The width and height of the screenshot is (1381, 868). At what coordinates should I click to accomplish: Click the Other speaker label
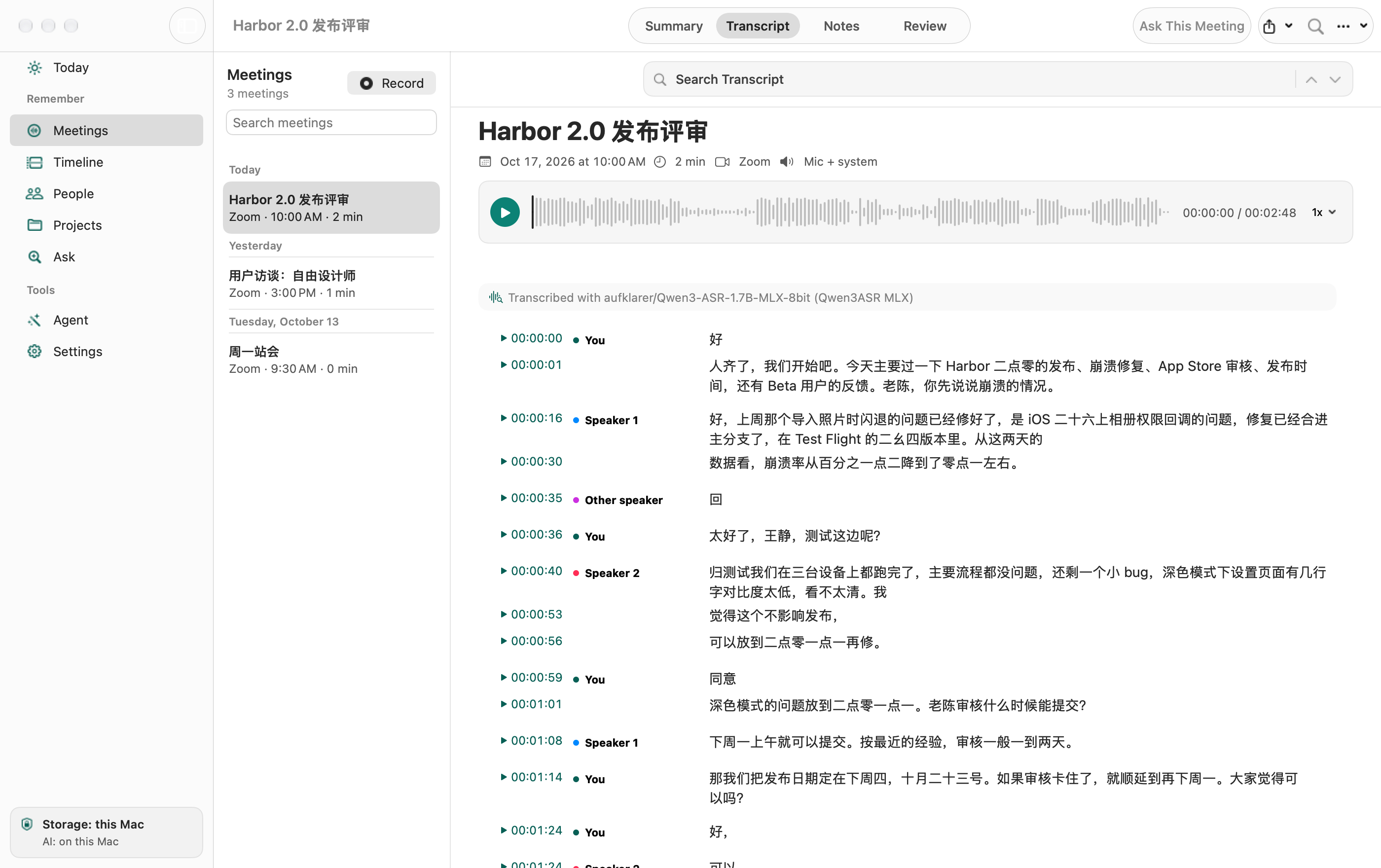623,500
